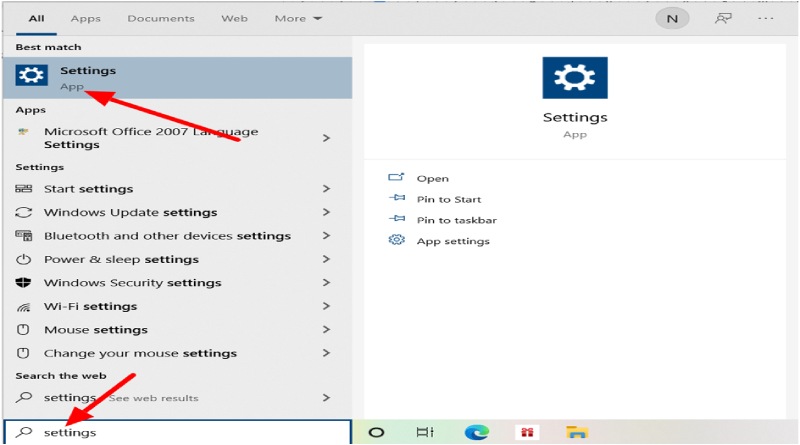Open Change your mouse settings result
The height and width of the screenshot is (445, 800).
[178, 353]
